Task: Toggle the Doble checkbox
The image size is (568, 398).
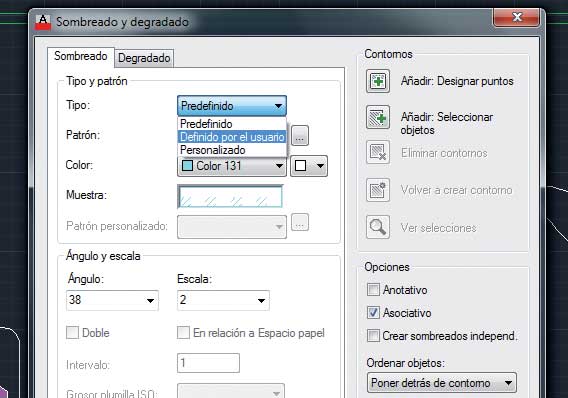Action: coord(72,332)
